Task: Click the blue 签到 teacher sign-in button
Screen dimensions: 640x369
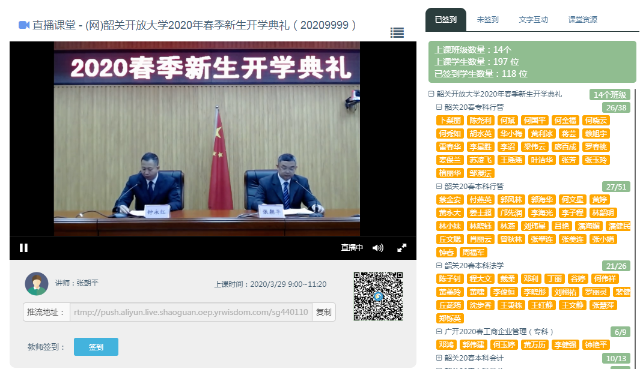Action: pos(96,347)
